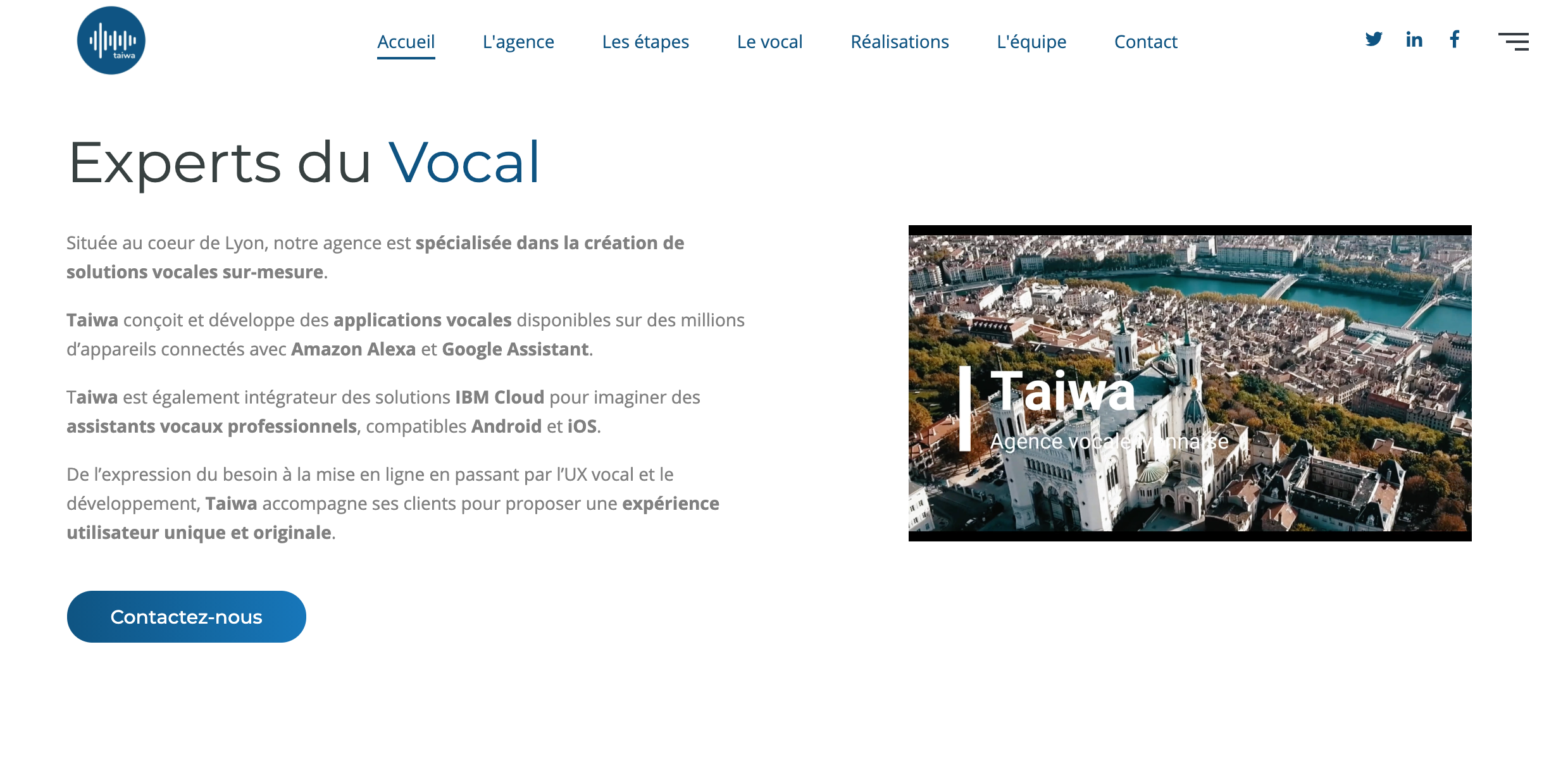The width and height of the screenshot is (1568, 778).
Task: Click the bold IBM Cloud text
Action: pyautogui.click(x=499, y=397)
